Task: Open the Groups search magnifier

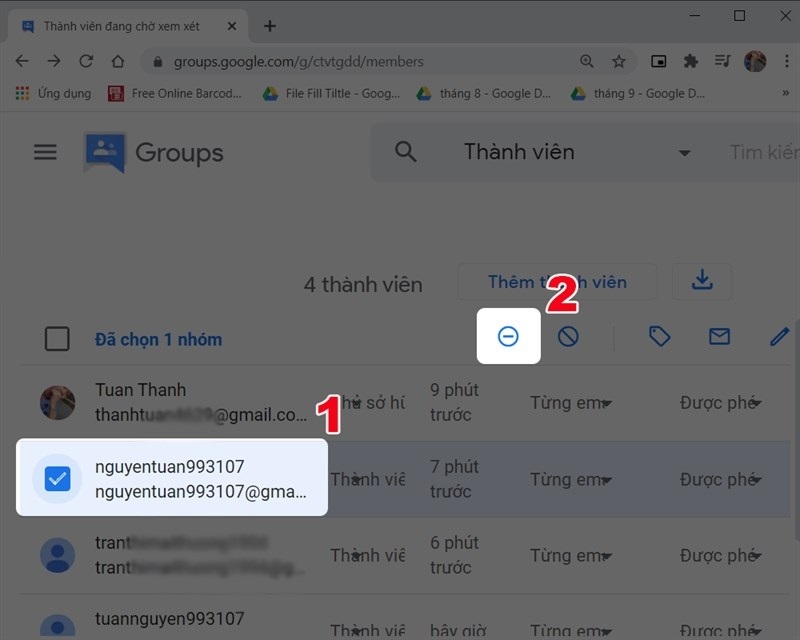Action: click(x=405, y=152)
